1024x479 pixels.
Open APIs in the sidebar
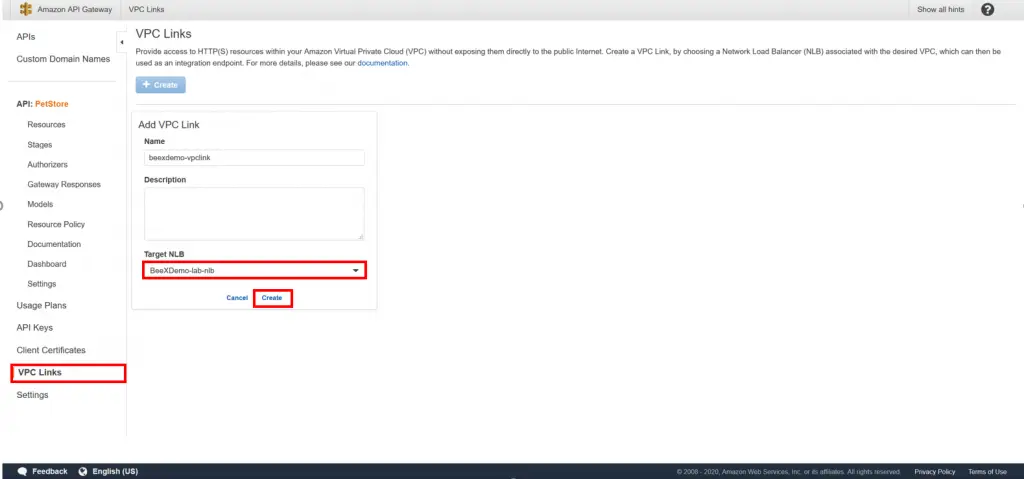tap(25, 37)
